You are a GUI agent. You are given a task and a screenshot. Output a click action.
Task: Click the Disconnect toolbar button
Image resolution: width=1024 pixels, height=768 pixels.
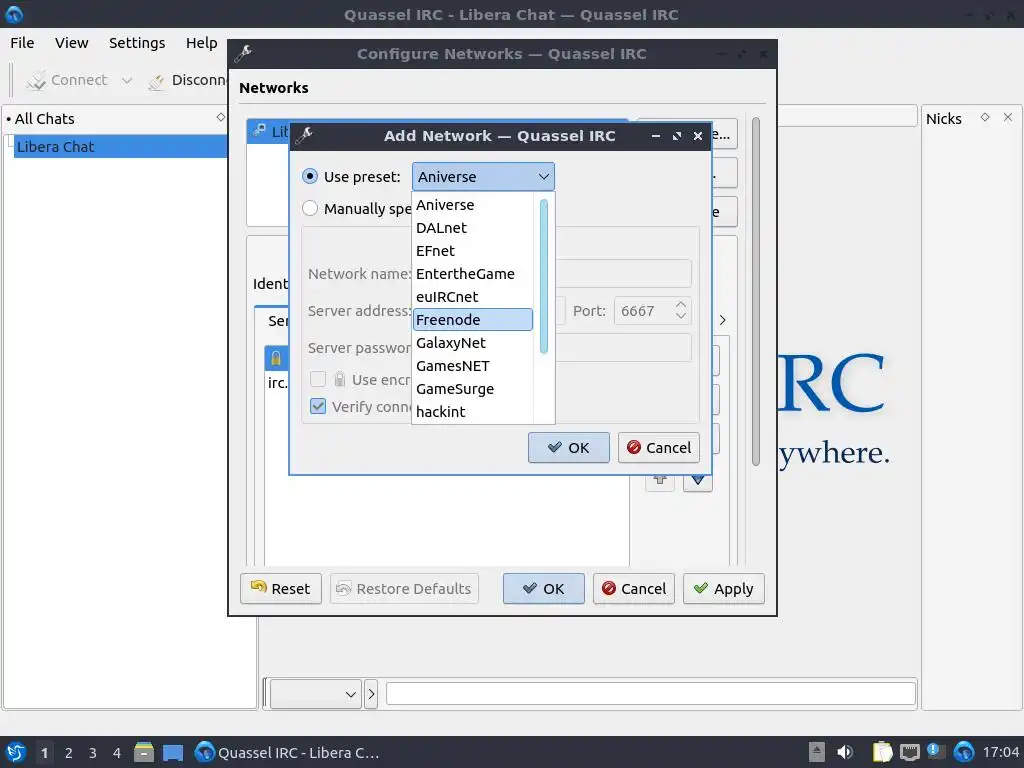tap(187, 80)
